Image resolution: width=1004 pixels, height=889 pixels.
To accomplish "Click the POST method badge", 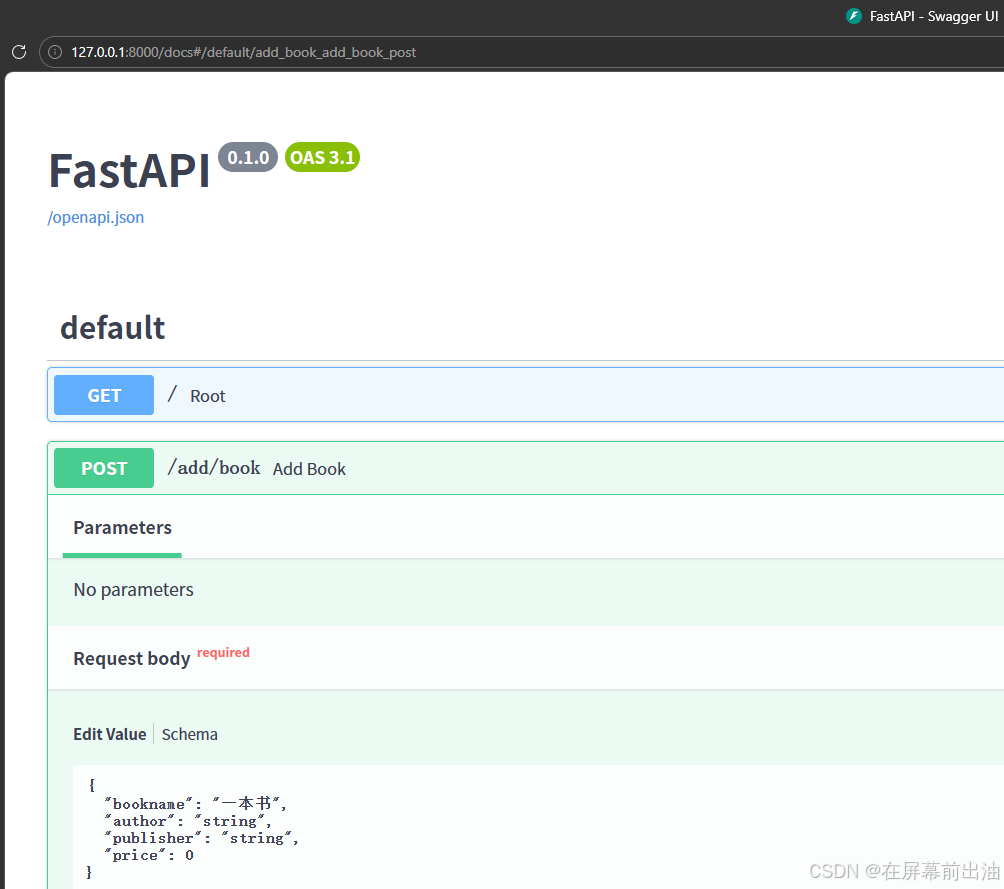I will [x=104, y=468].
